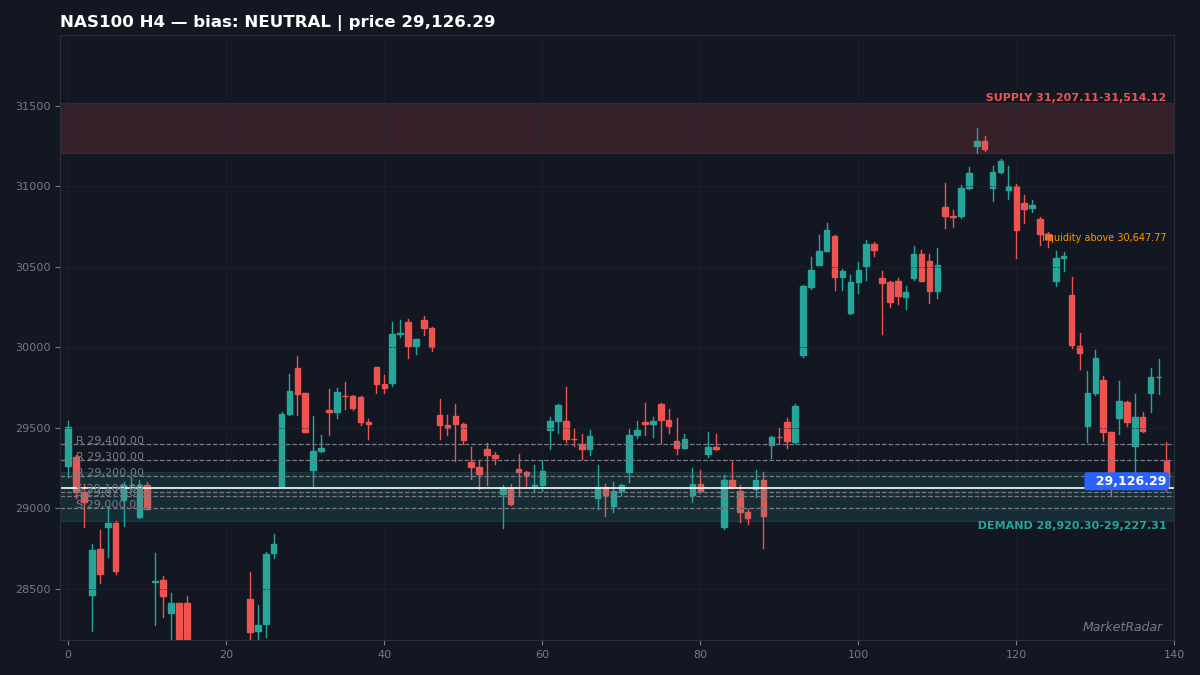Click the 'R 29,400.00' resistance level label
1200x675 pixels.
point(110,441)
